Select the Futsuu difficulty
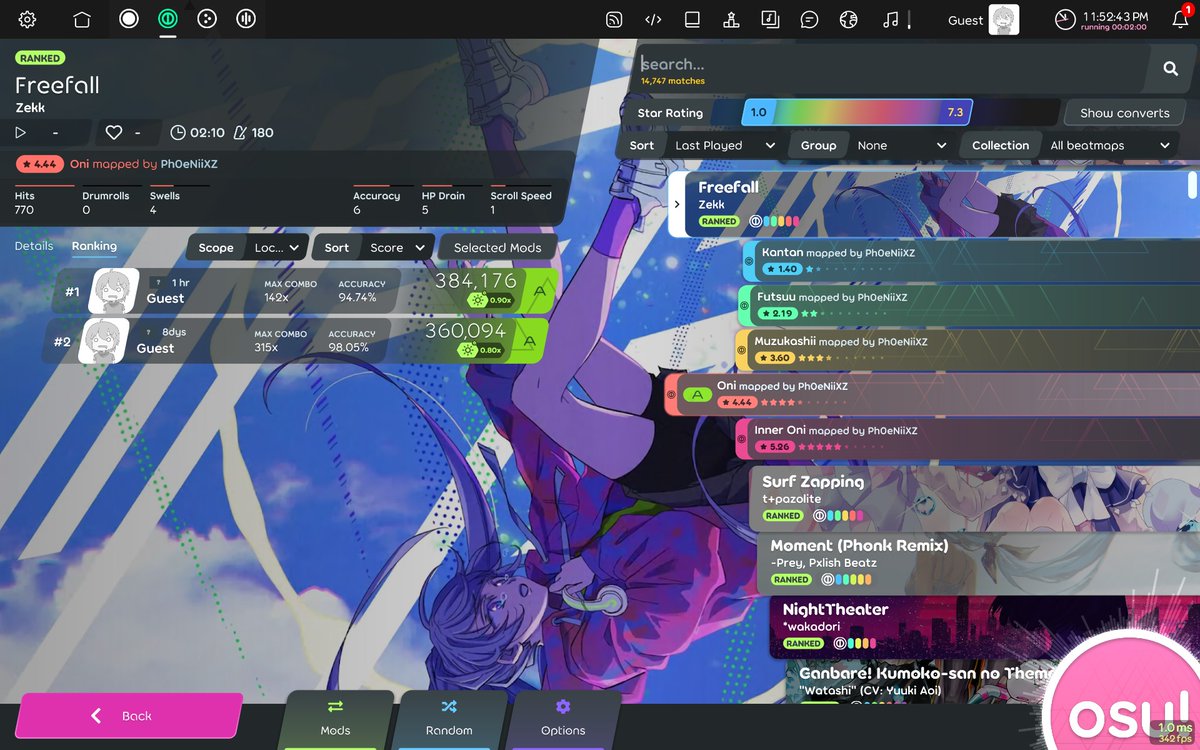The image size is (1200, 750). pos(968,305)
